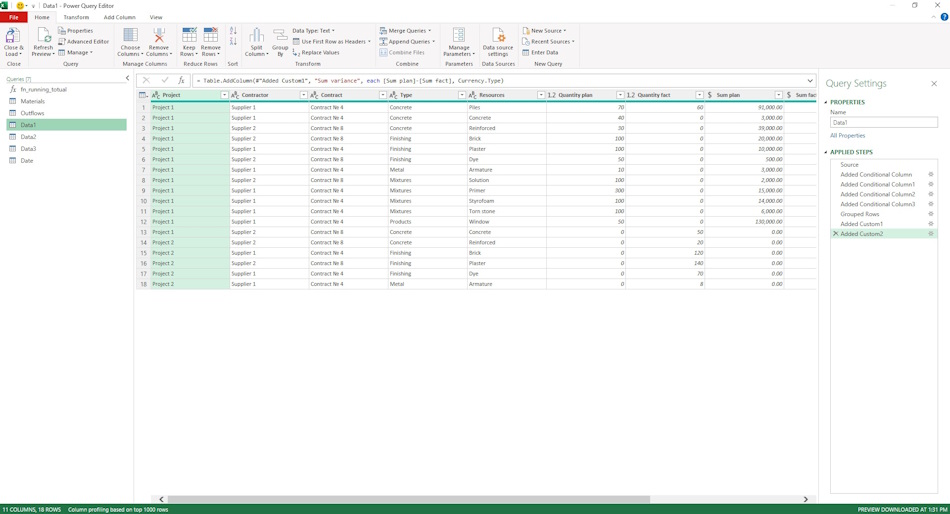
Task: Click the Remove Columns icon
Action: coord(159,35)
